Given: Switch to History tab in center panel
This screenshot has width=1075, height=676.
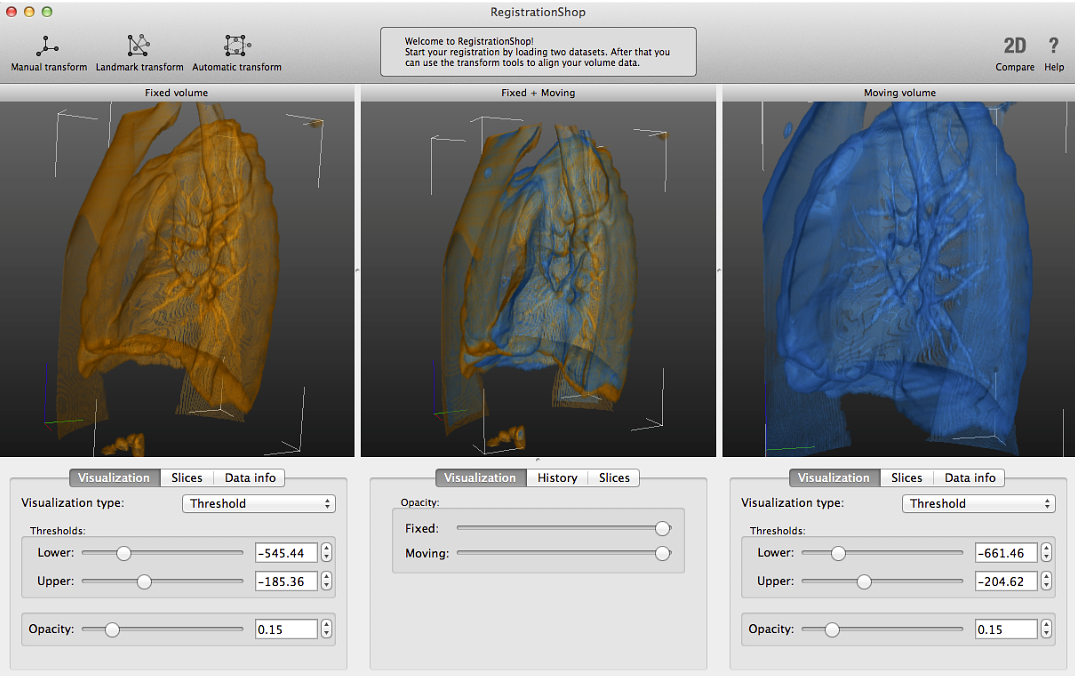Looking at the screenshot, I should 557,478.
